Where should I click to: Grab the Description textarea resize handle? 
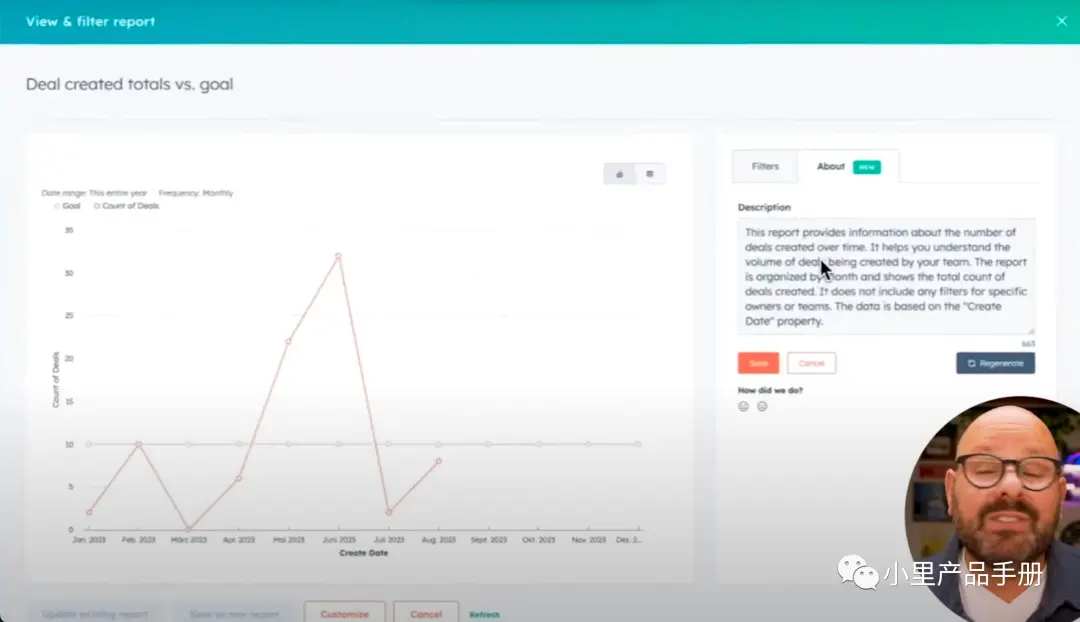click(1031, 331)
